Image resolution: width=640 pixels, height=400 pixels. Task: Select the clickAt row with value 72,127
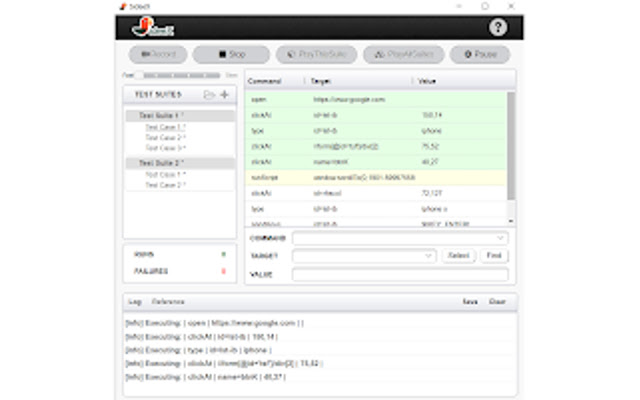pos(376,193)
